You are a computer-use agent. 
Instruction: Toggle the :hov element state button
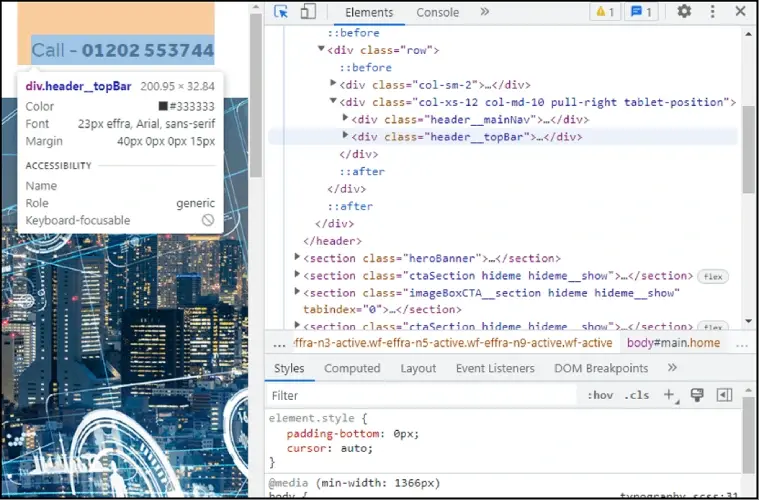[x=600, y=395]
